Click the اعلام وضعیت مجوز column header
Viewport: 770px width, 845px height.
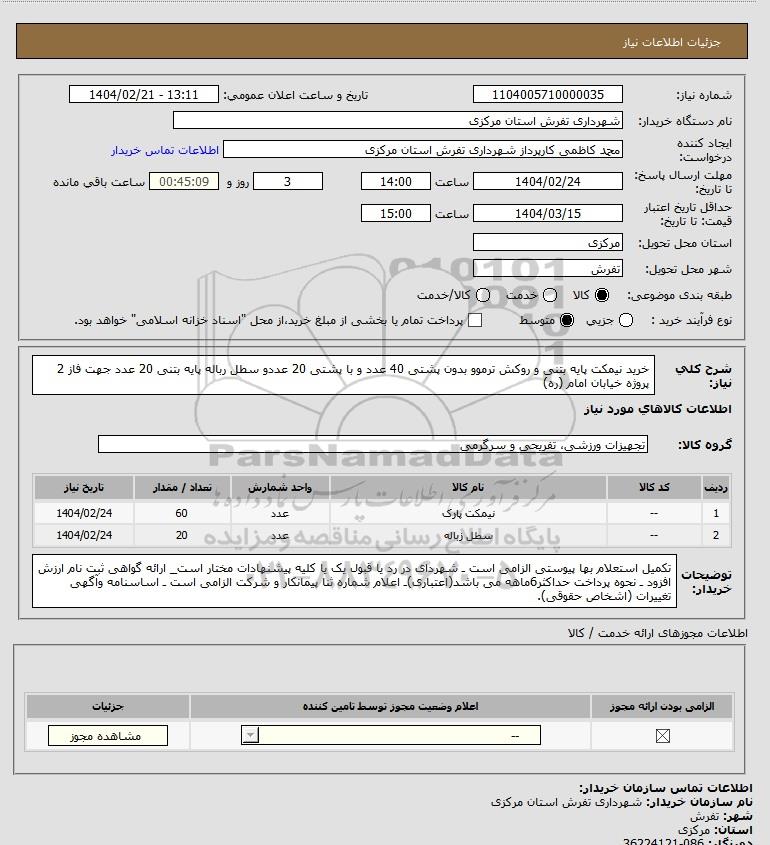point(390,706)
